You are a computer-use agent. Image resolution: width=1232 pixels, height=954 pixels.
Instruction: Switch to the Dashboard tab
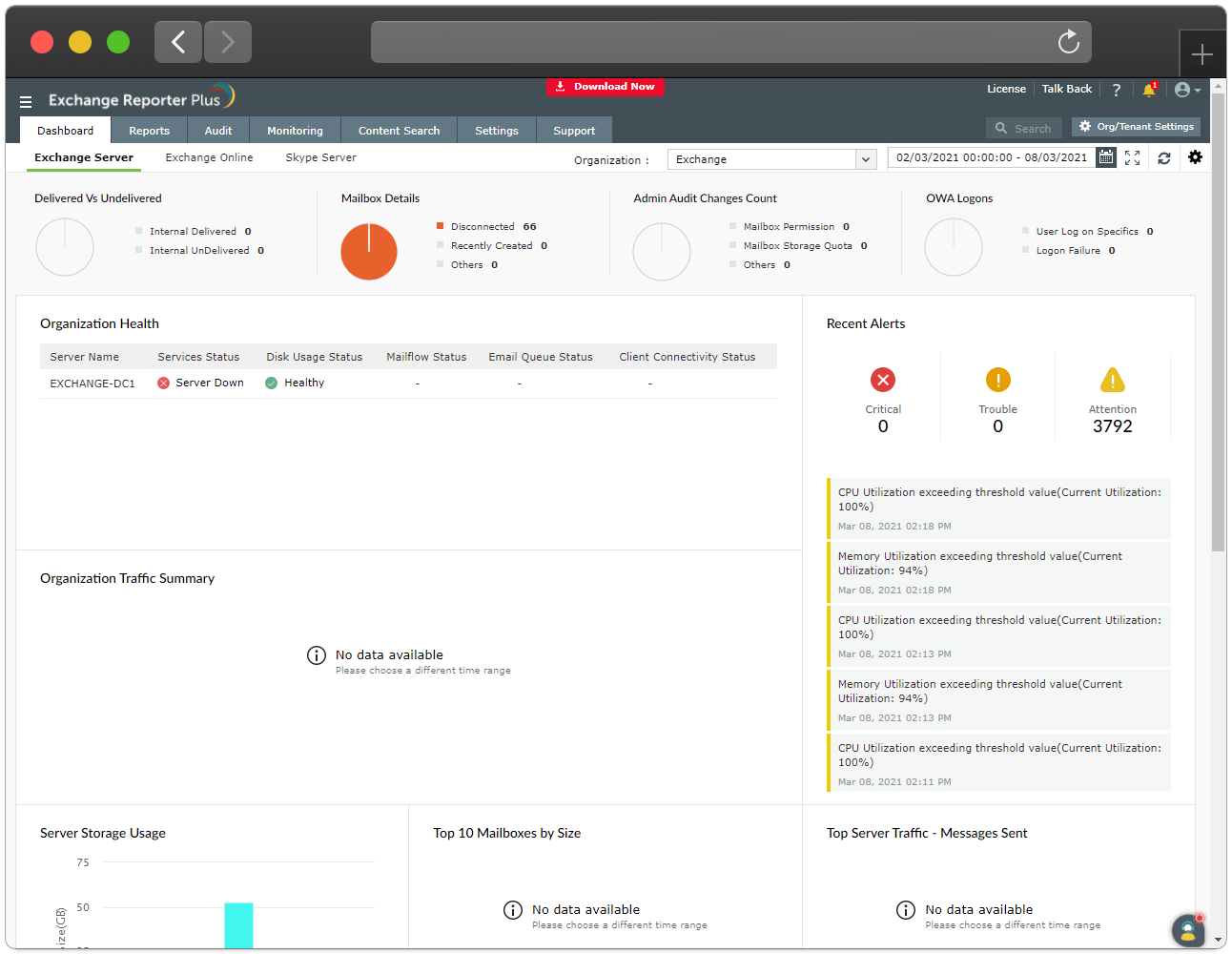(66, 131)
